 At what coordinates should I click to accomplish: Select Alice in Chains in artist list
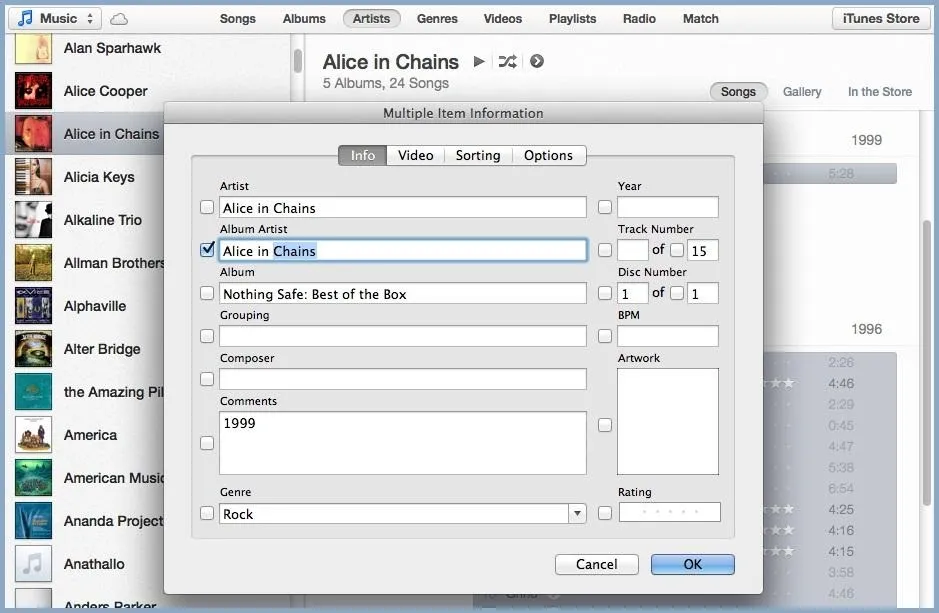pyautogui.click(x=85, y=133)
